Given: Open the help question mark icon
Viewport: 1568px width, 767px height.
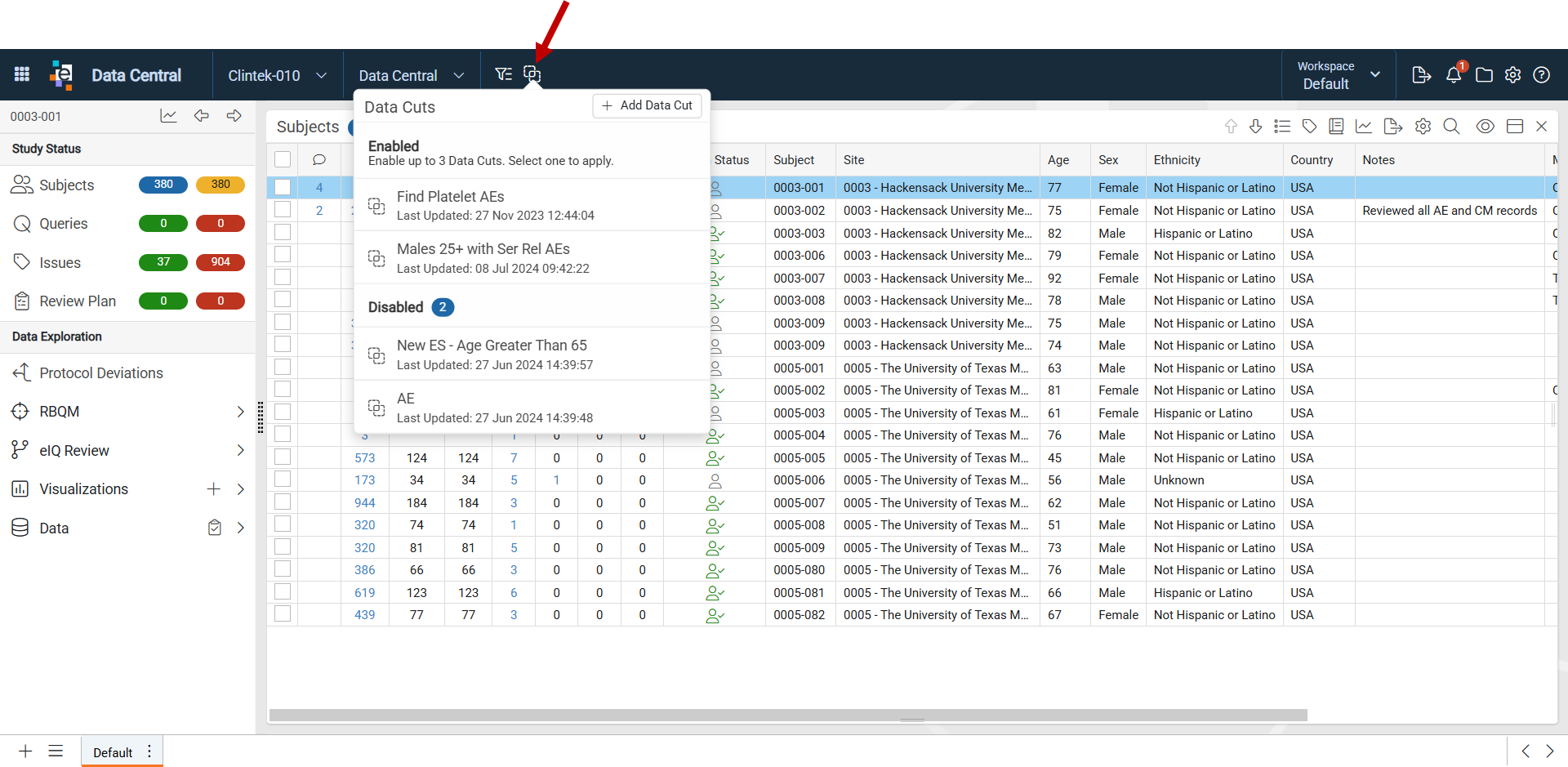Looking at the screenshot, I should point(1541,75).
